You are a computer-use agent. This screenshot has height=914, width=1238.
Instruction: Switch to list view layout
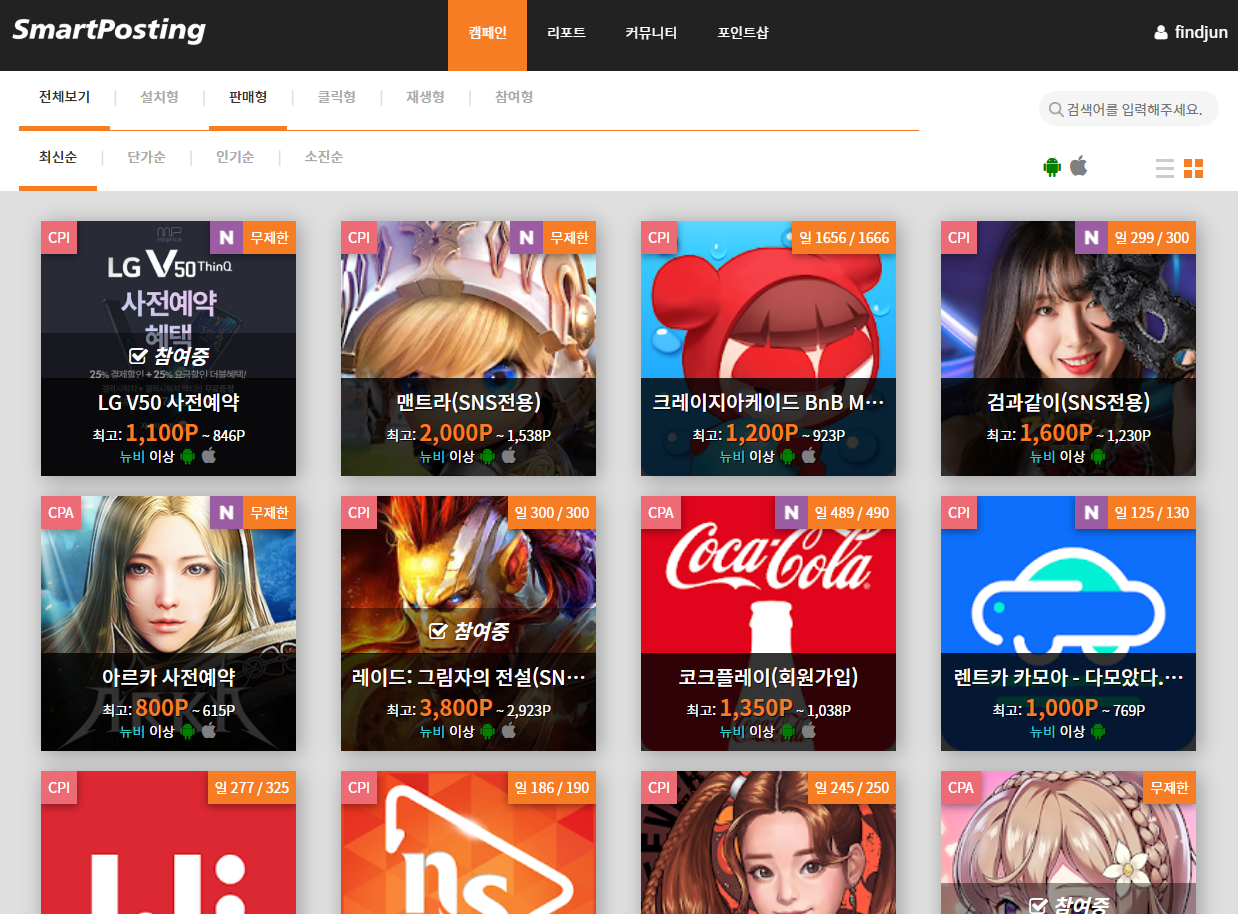(x=1165, y=168)
